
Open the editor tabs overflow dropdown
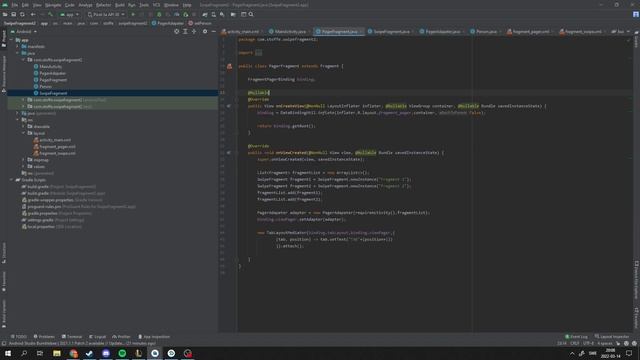(x=628, y=31)
